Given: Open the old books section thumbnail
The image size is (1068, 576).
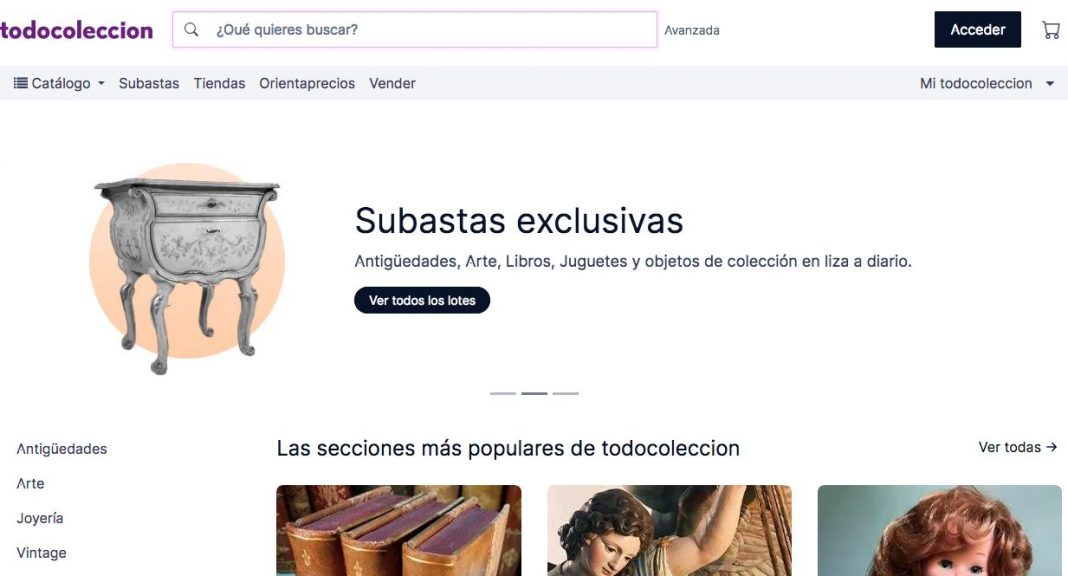Looking at the screenshot, I should click(x=398, y=530).
